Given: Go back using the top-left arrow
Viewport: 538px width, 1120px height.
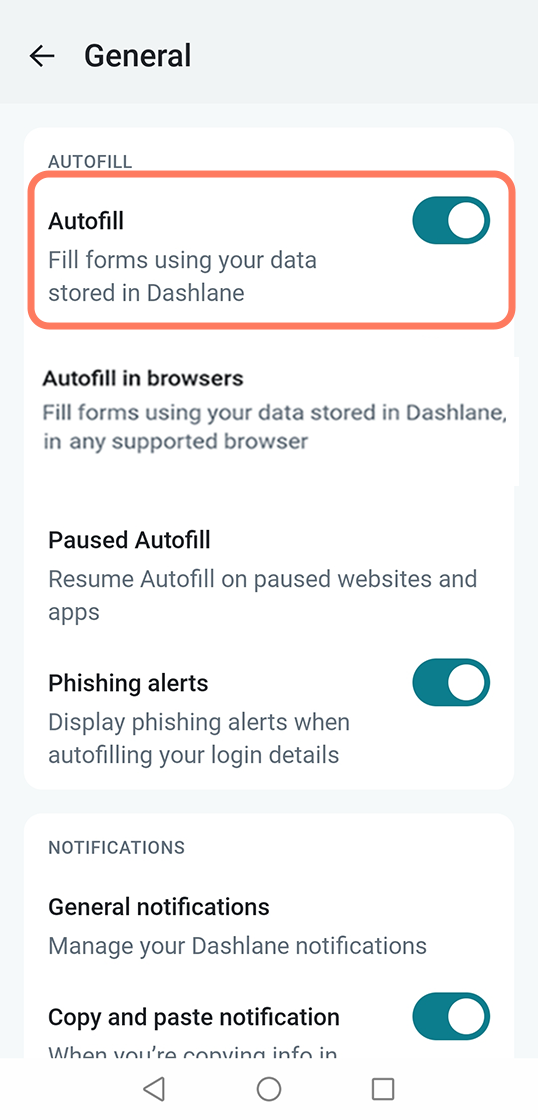Looking at the screenshot, I should [x=42, y=56].
